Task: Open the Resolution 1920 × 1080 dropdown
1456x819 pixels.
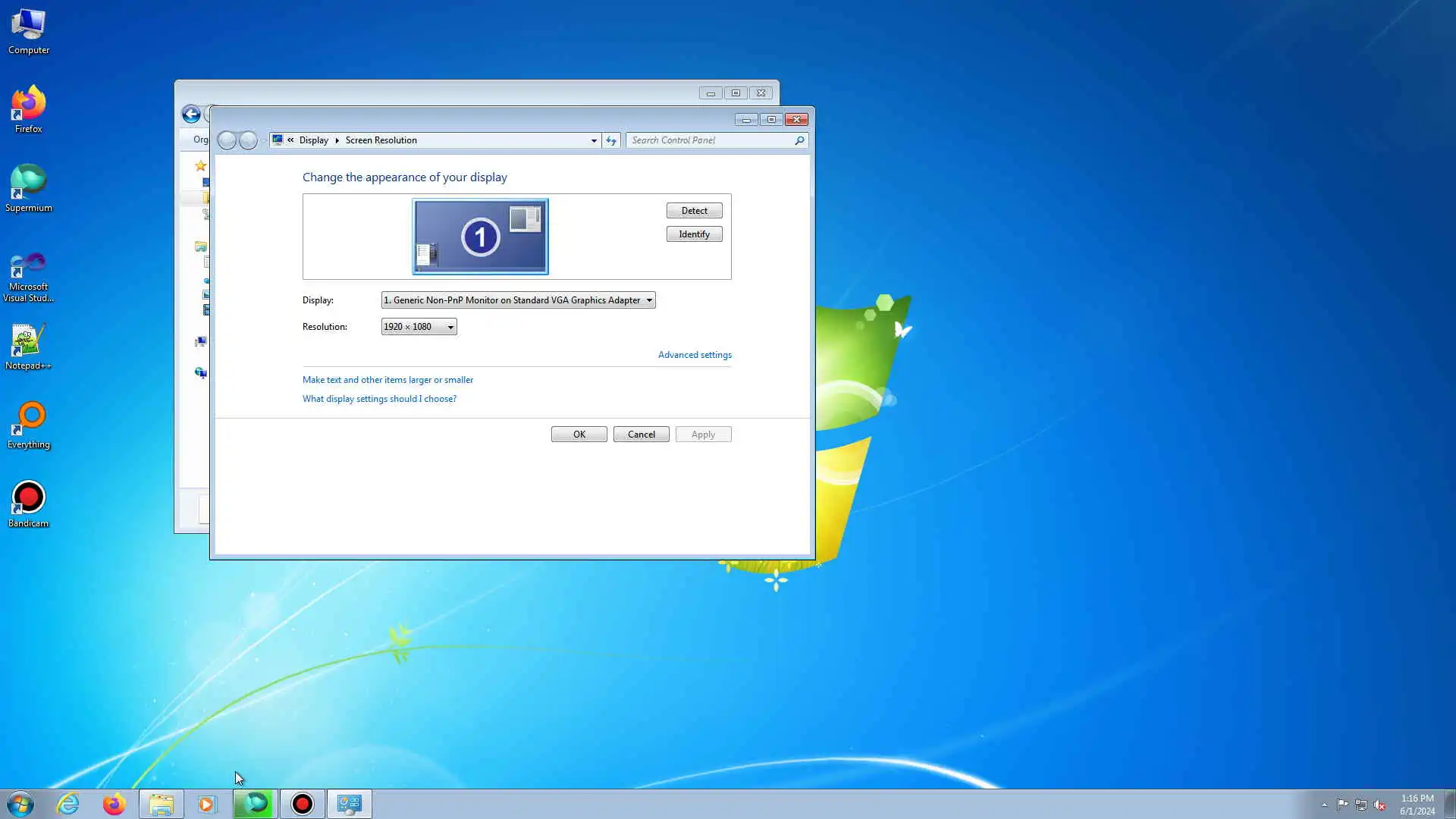Action: tap(419, 327)
